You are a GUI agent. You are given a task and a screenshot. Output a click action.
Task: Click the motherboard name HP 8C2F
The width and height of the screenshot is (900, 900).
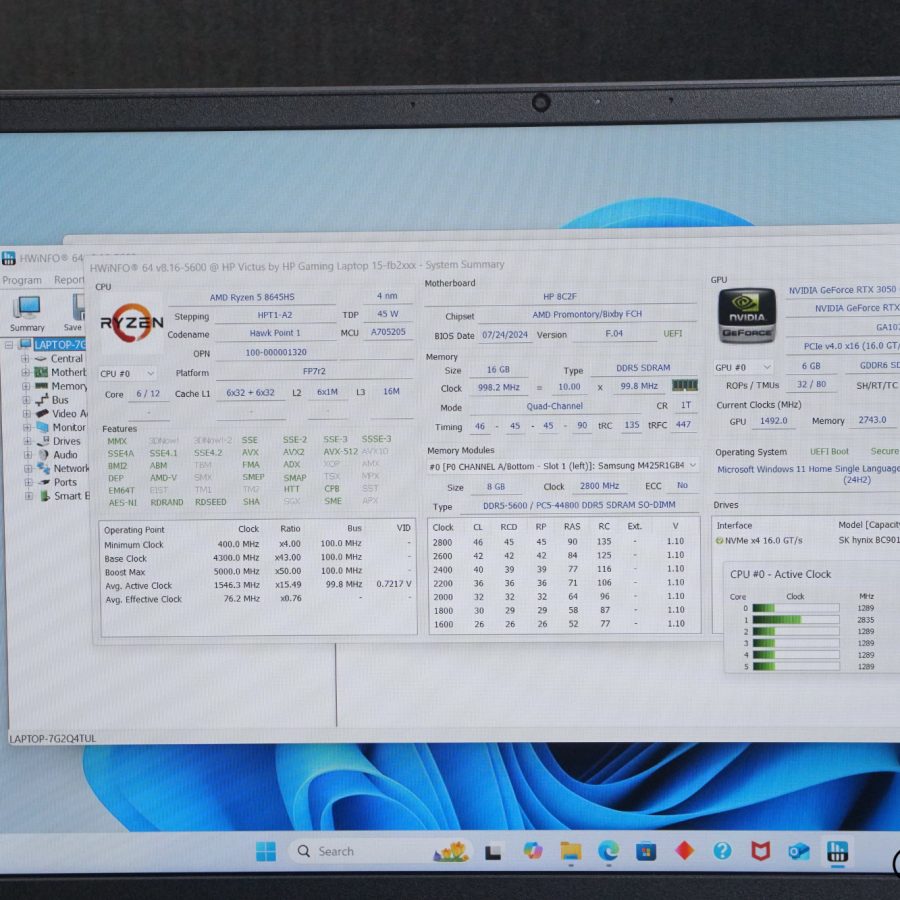pyautogui.click(x=560, y=297)
